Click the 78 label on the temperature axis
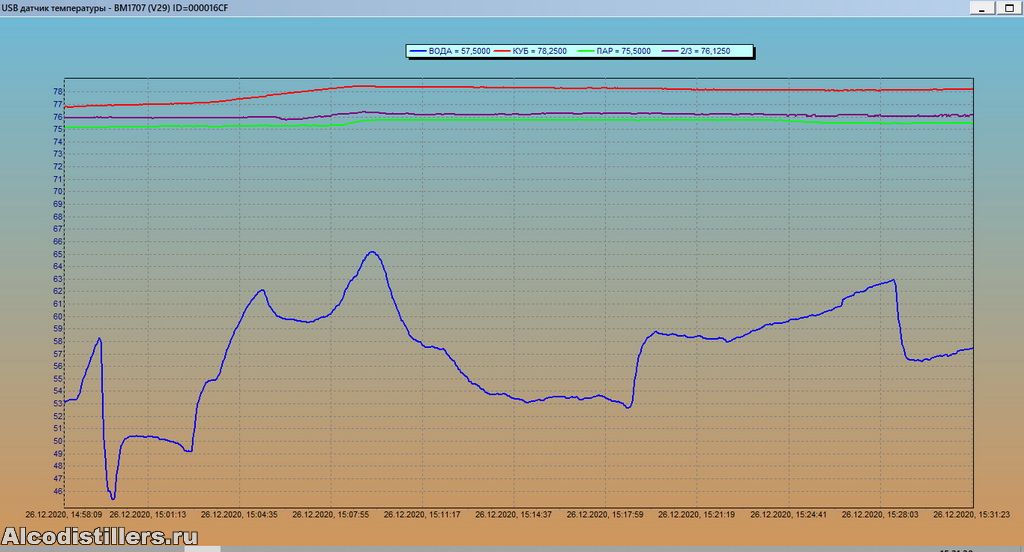Image resolution: width=1024 pixels, height=552 pixels. (x=58, y=92)
